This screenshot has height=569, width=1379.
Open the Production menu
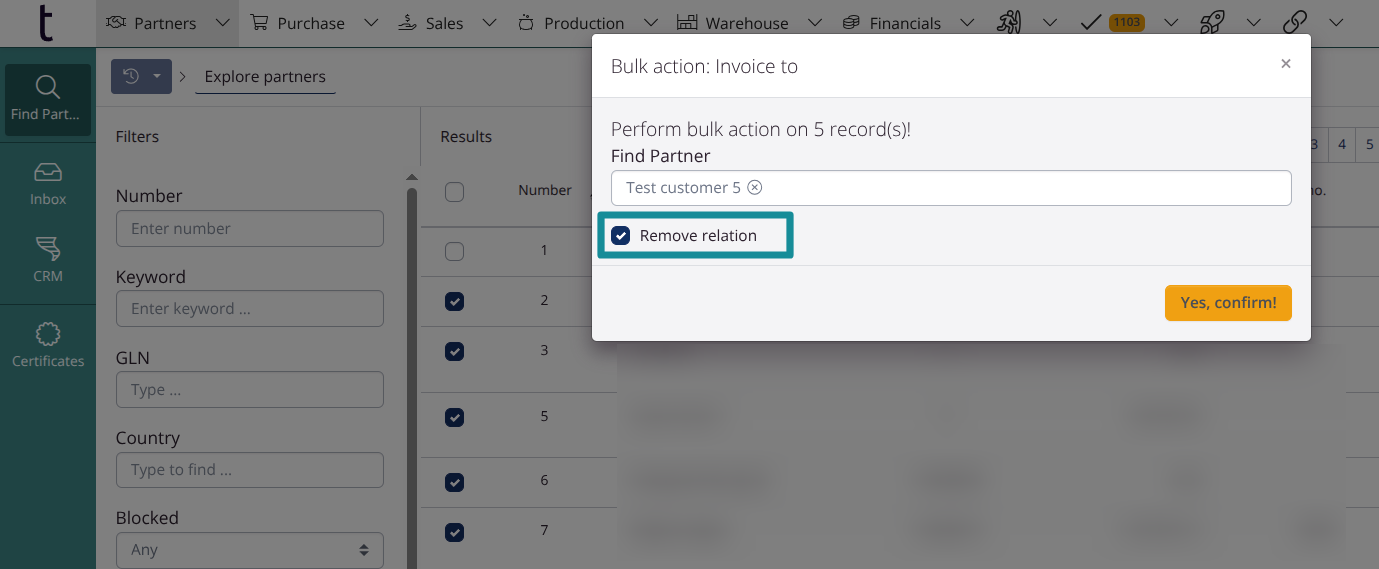(x=571, y=23)
